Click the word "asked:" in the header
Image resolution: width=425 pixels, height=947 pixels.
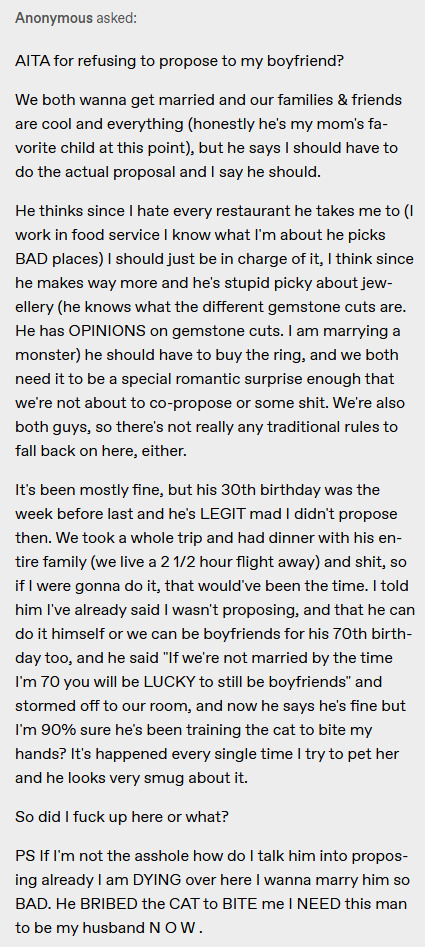click(117, 18)
